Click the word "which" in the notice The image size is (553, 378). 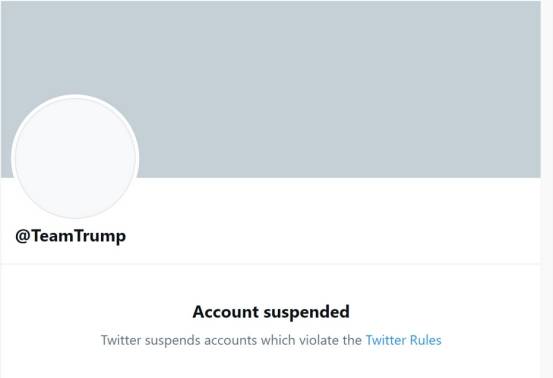pyautogui.click(x=278, y=340)
